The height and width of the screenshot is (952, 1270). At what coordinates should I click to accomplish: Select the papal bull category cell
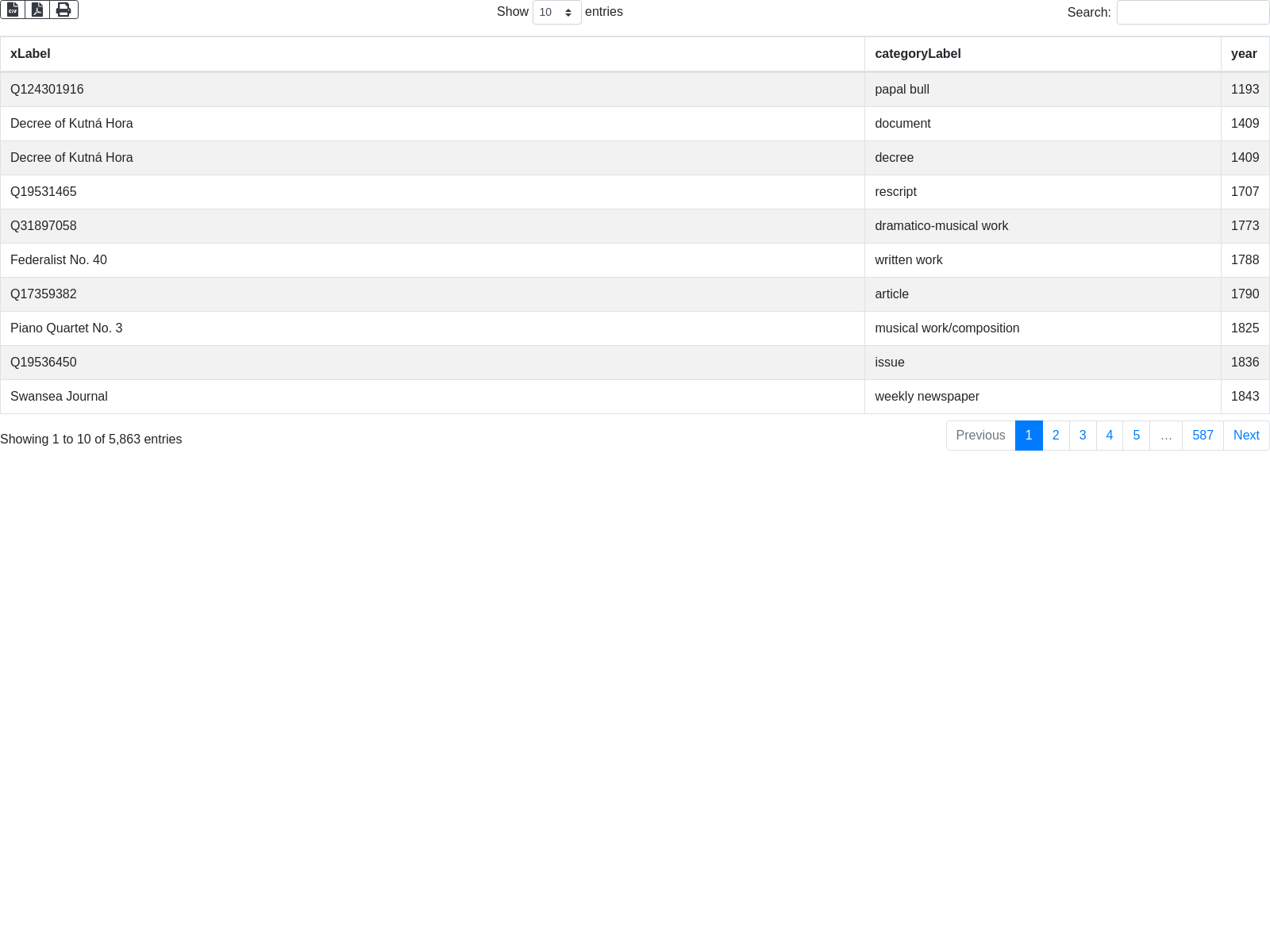click(902, 90)
